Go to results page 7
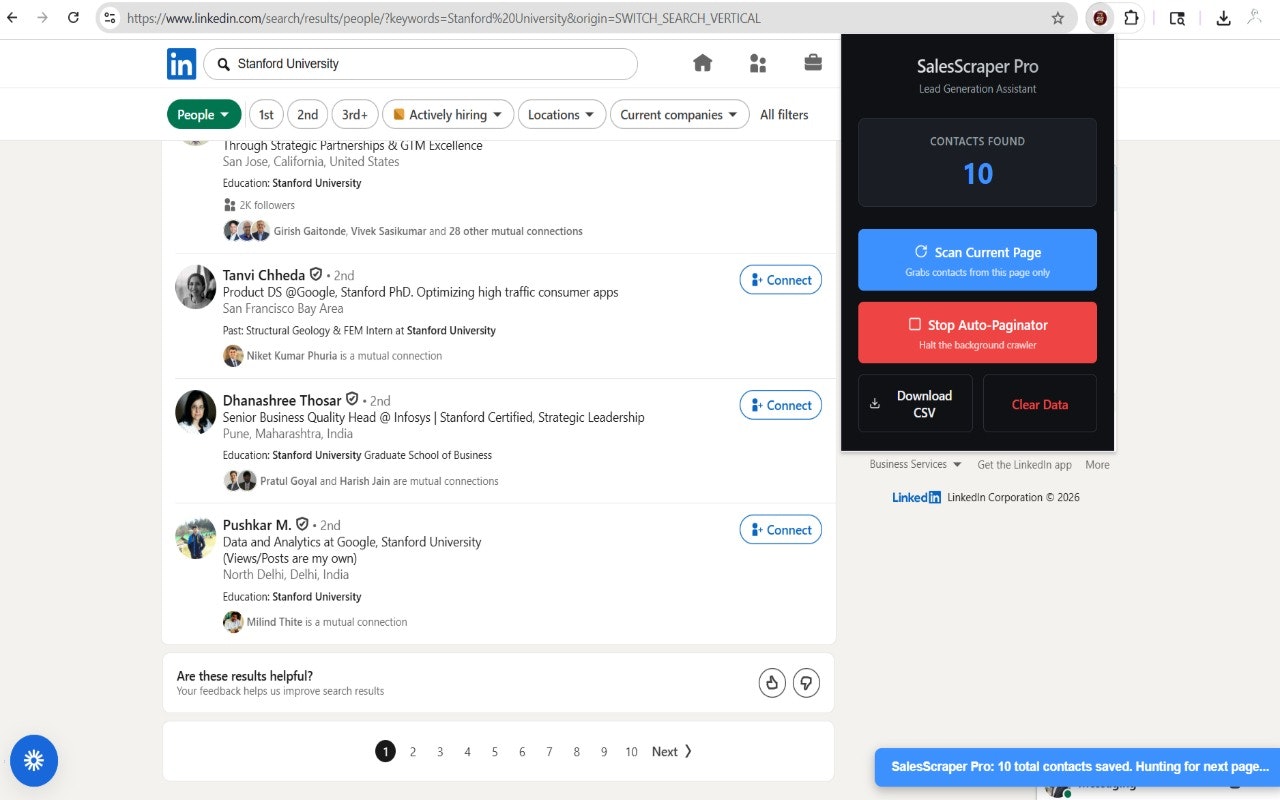 click(x=549, y=752)
